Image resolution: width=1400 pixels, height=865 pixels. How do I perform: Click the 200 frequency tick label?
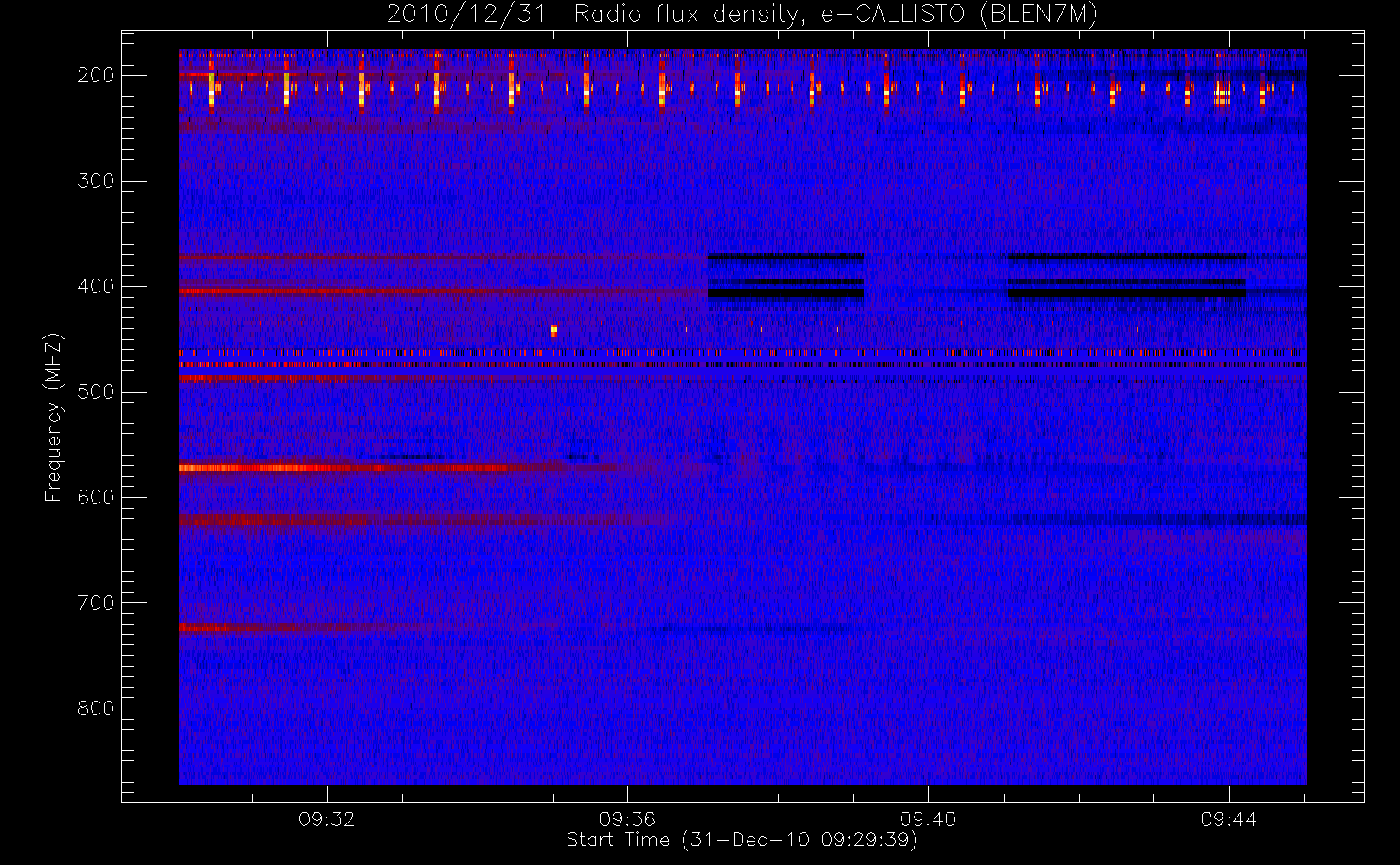point(95,76)
